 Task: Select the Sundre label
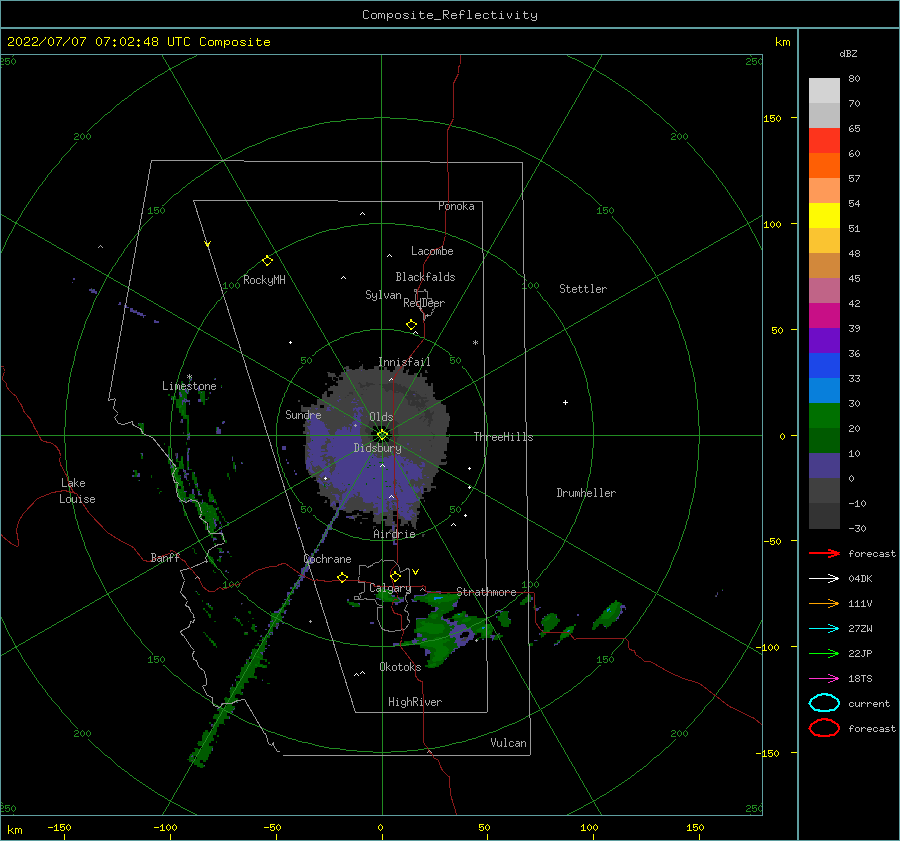tap(303, 414)
